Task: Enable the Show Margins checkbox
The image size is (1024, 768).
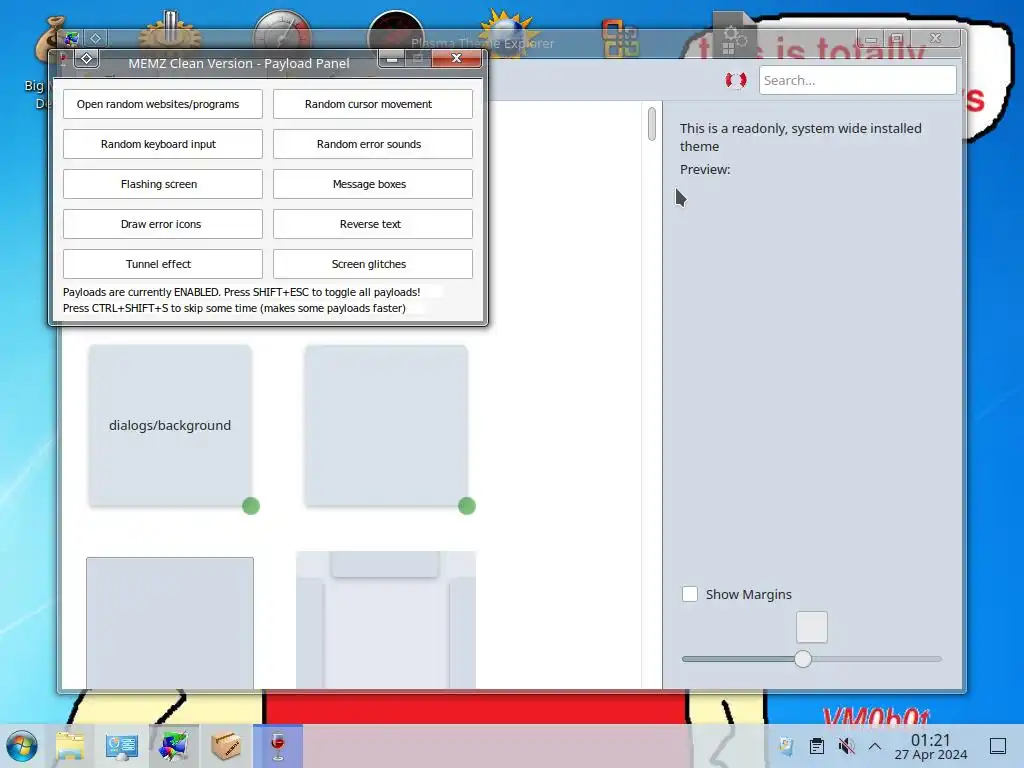Action: click(x=690, y=594)
